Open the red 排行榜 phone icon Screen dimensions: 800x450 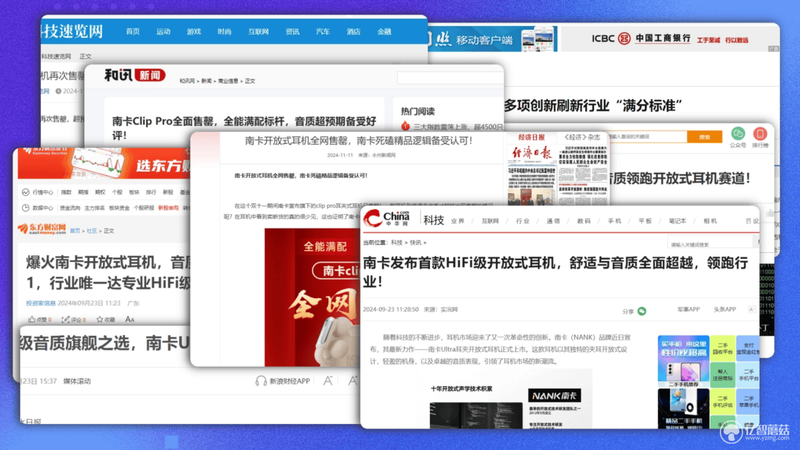click(760, 134)
